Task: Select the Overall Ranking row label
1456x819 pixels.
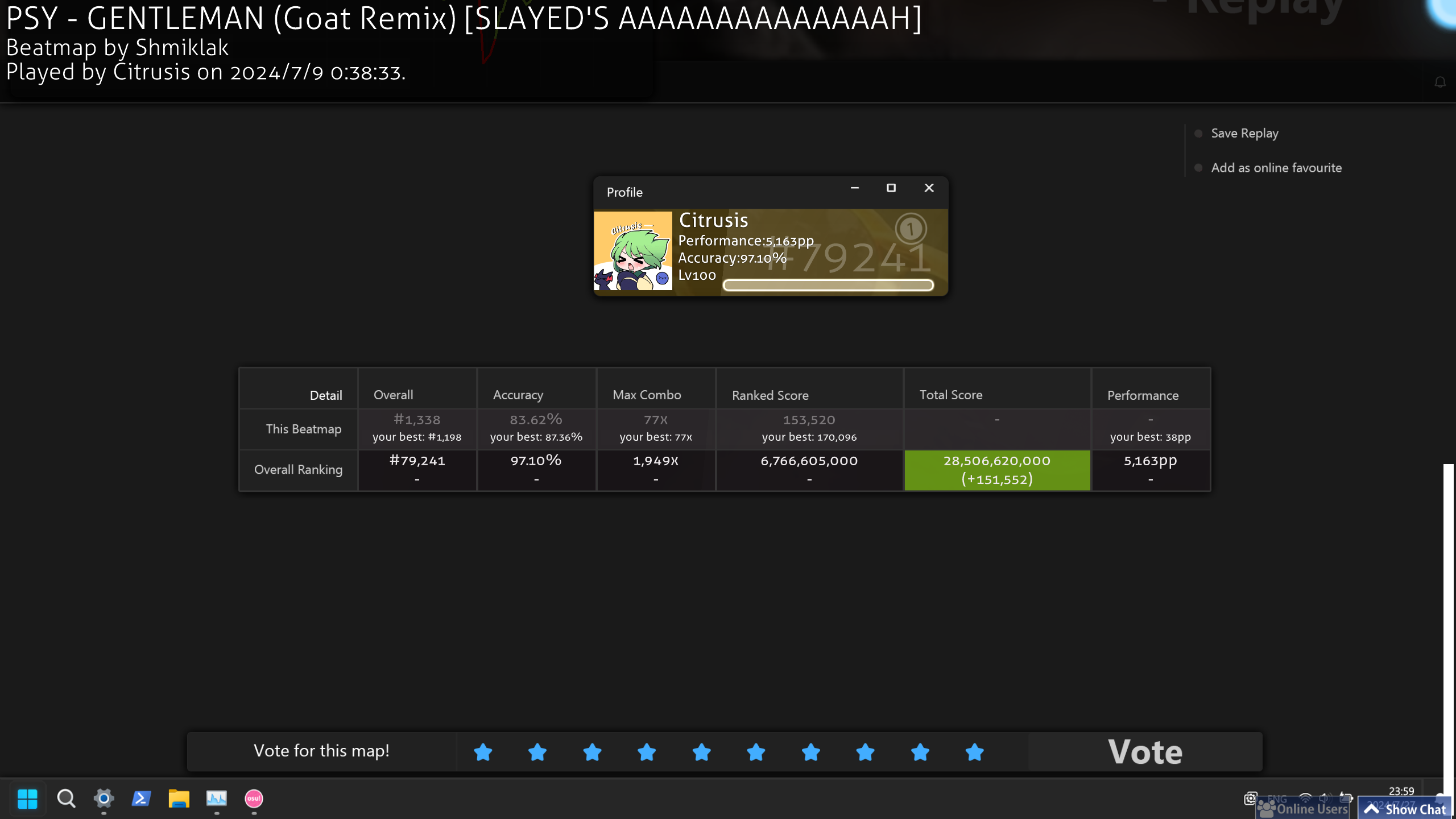Action: click(298, 470)
